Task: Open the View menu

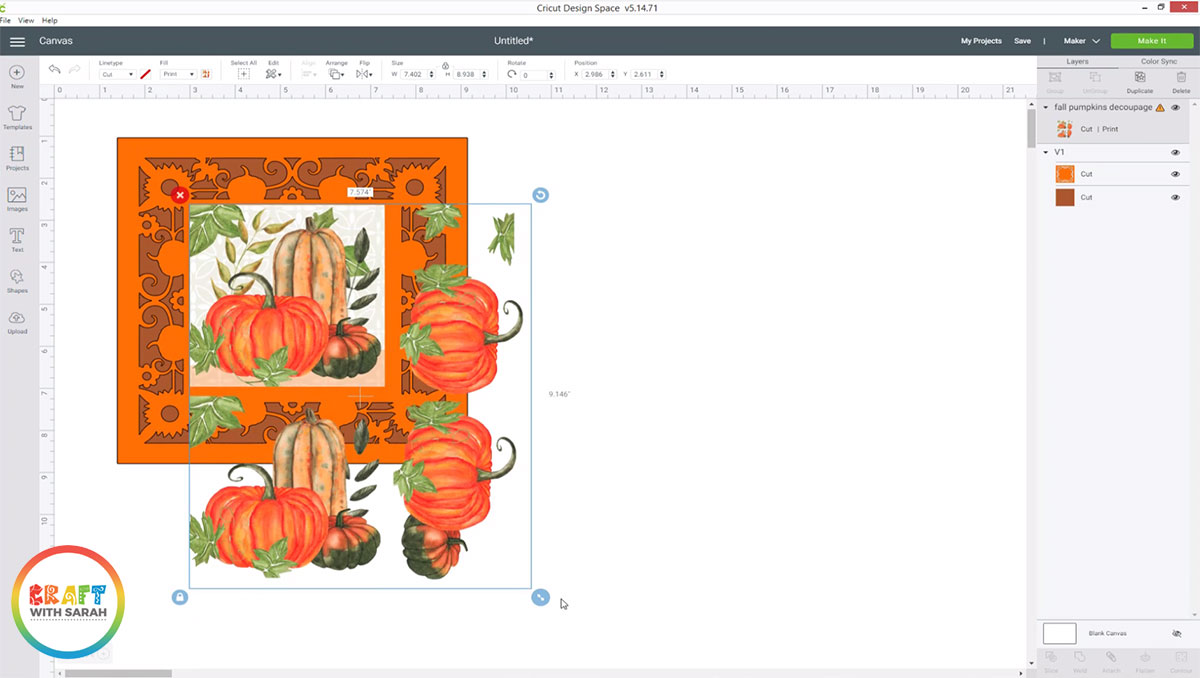Action: click(x=25, y=20)
